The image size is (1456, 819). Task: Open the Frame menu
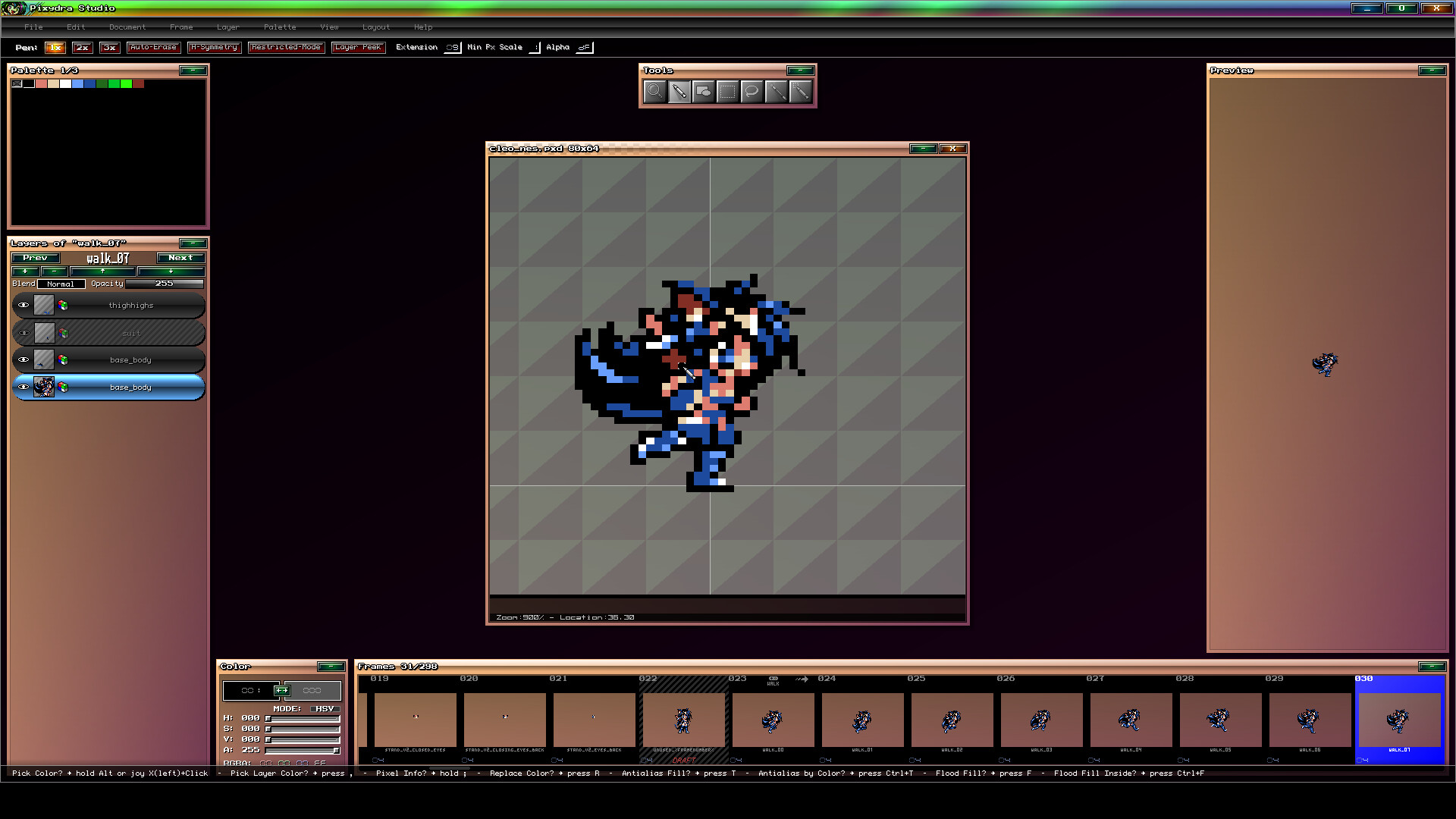(181, 27)
